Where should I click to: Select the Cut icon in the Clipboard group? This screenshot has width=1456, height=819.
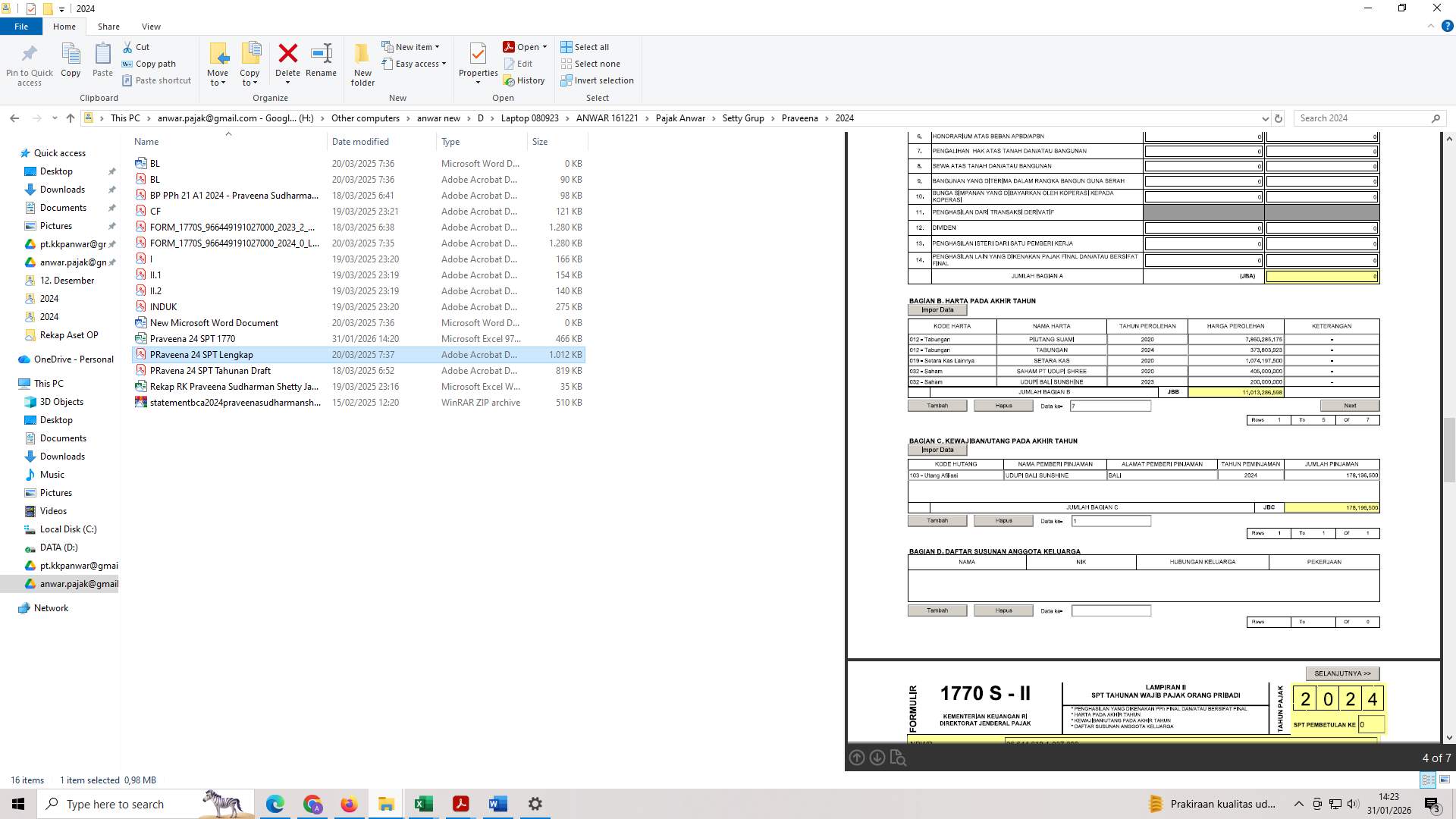129,46
